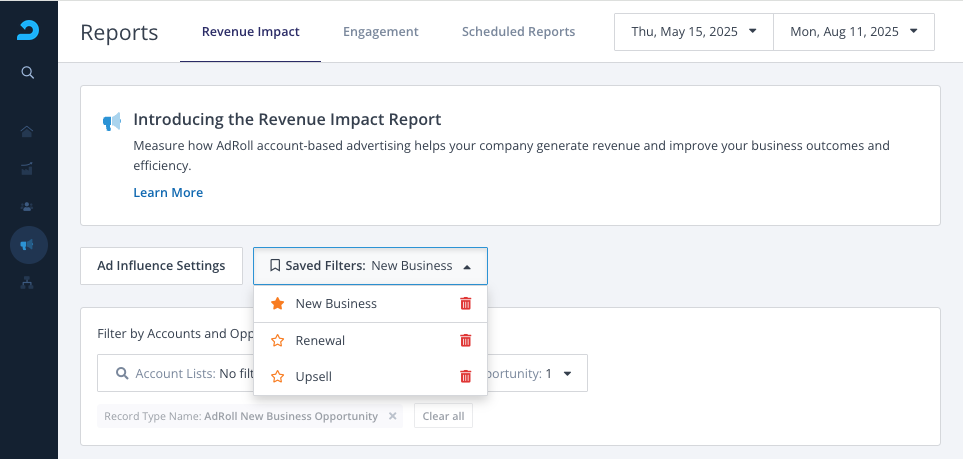963x459 pixels.
Task: Click the AdRoll logo in sidebar
Action: 28,30
